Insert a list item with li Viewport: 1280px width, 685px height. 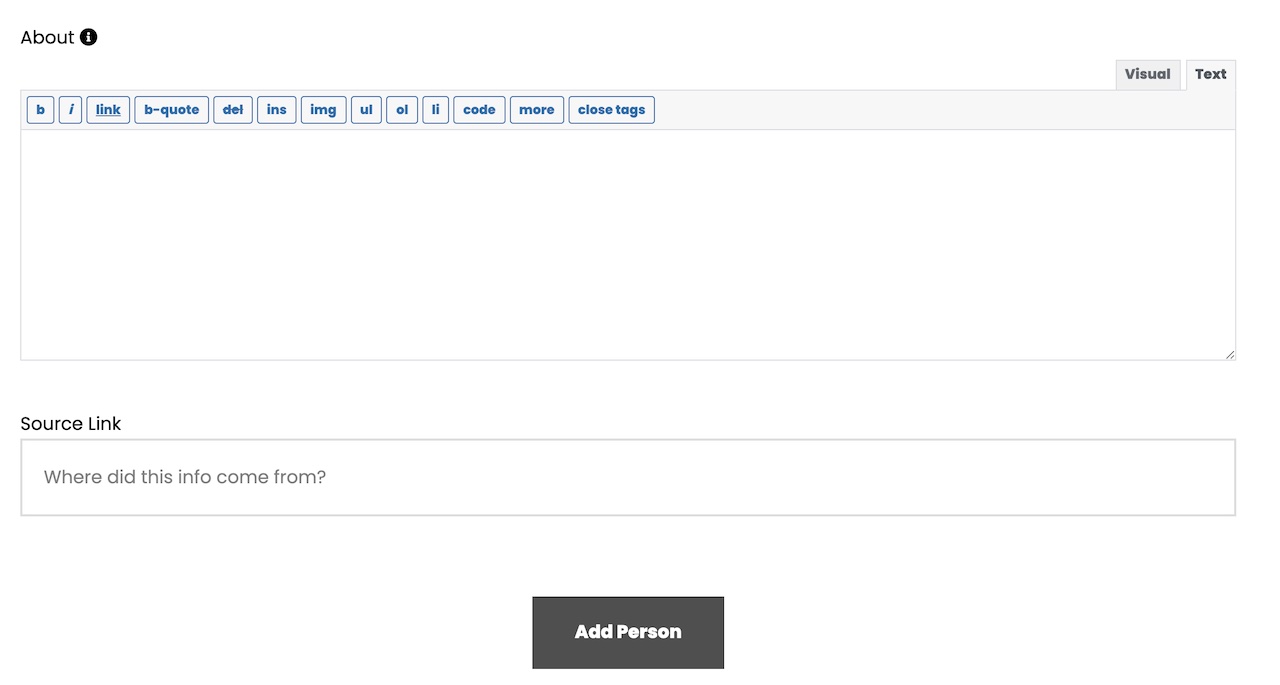435,110
